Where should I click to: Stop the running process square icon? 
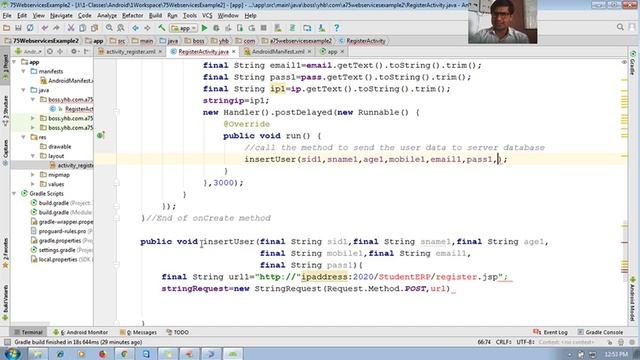coord(264,28)
